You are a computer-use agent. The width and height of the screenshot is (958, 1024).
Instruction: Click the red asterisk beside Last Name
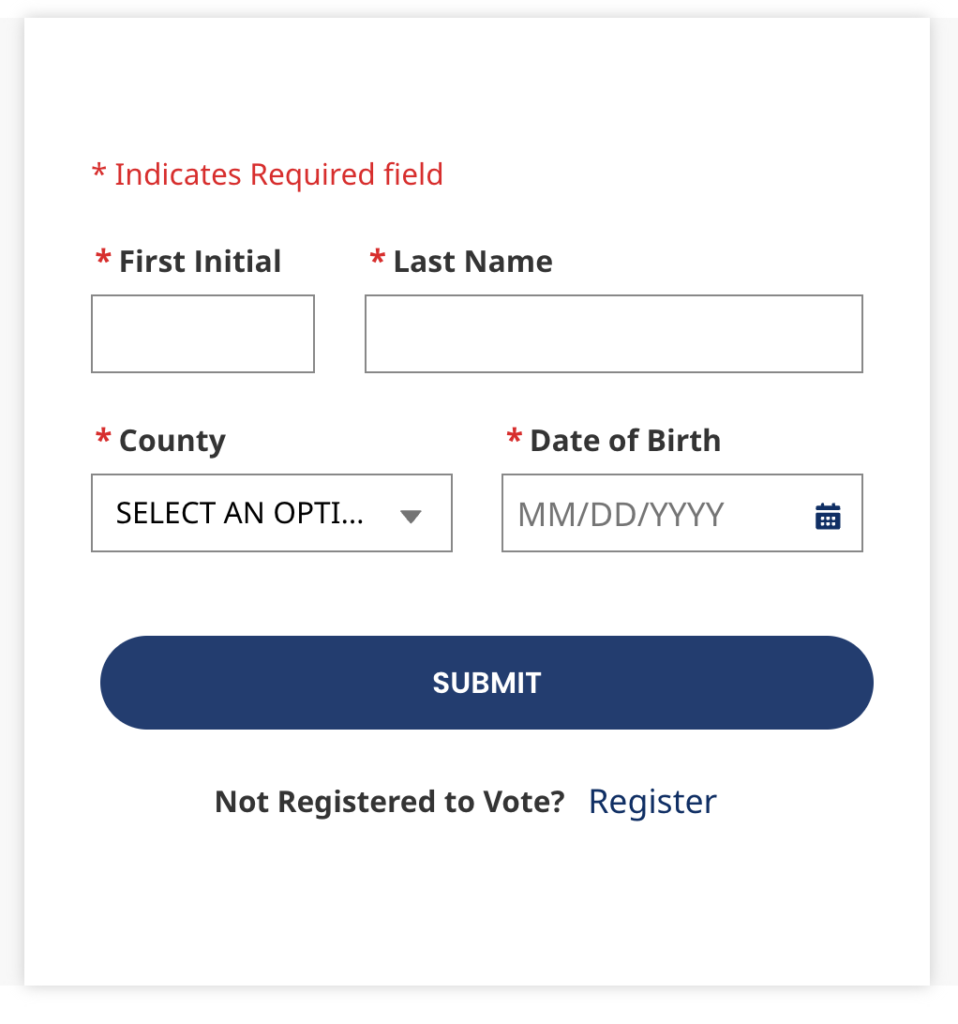pyautogui.click(x=377, y=257)
